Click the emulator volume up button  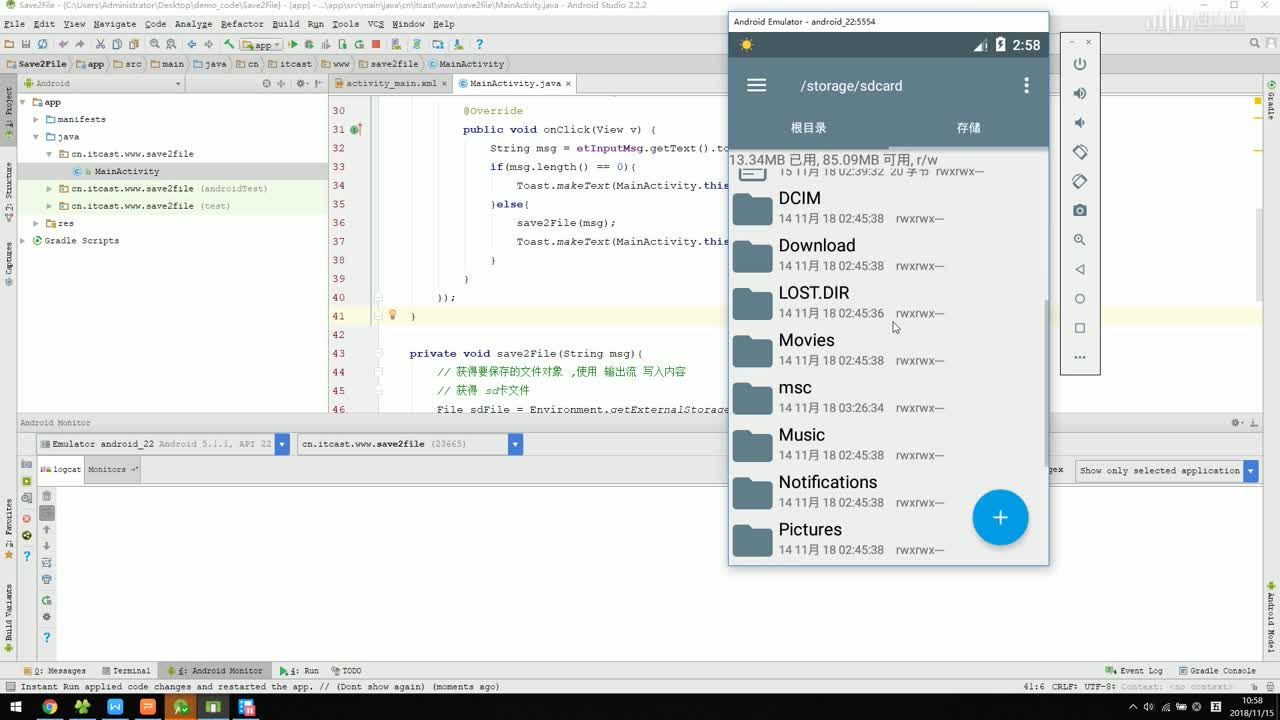point(1079,93)
